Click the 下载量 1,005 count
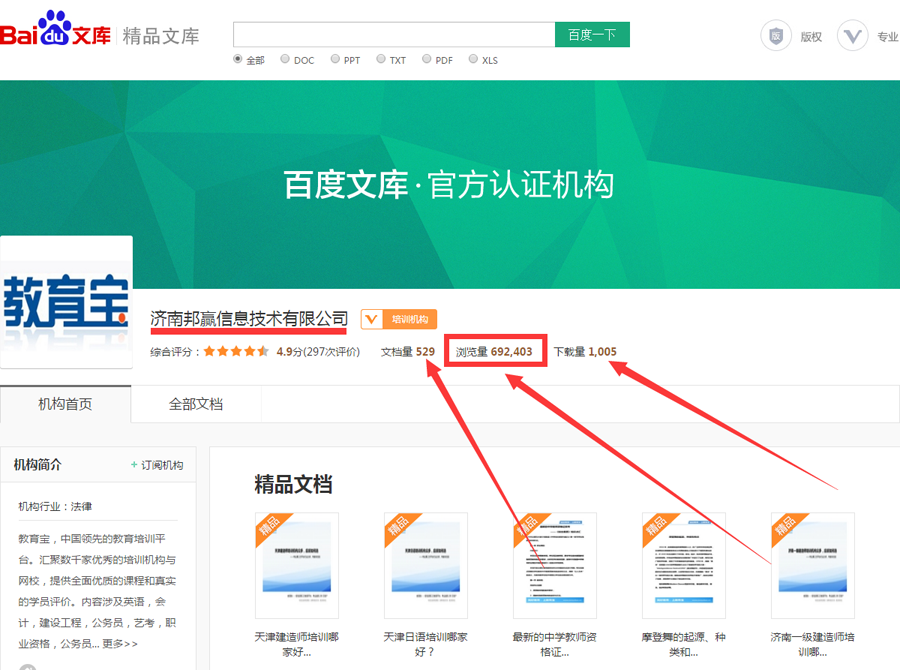The width and height of the screenshot is (900, 670). click(x=585, y=351)
